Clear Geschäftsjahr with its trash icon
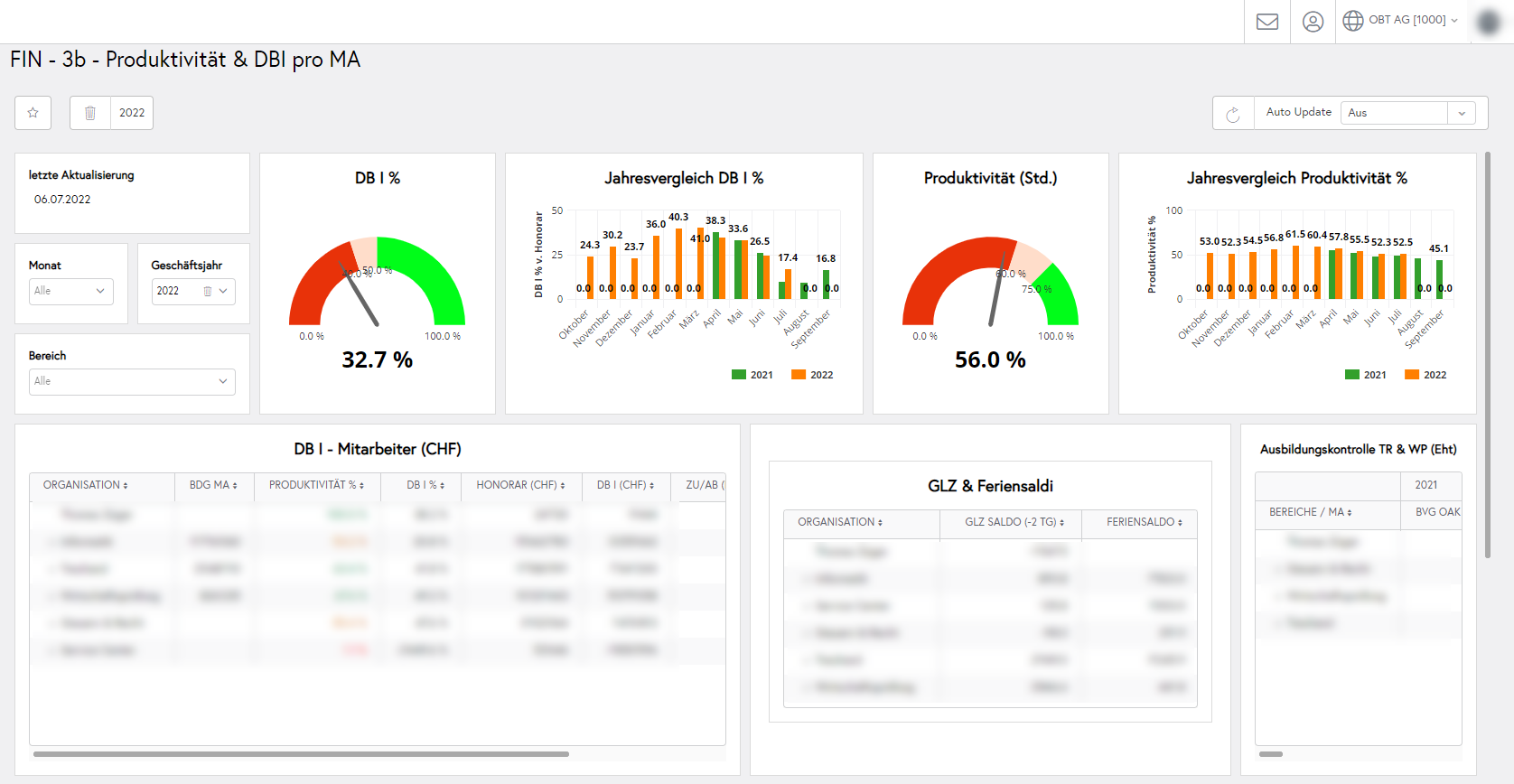 [208, 291]
